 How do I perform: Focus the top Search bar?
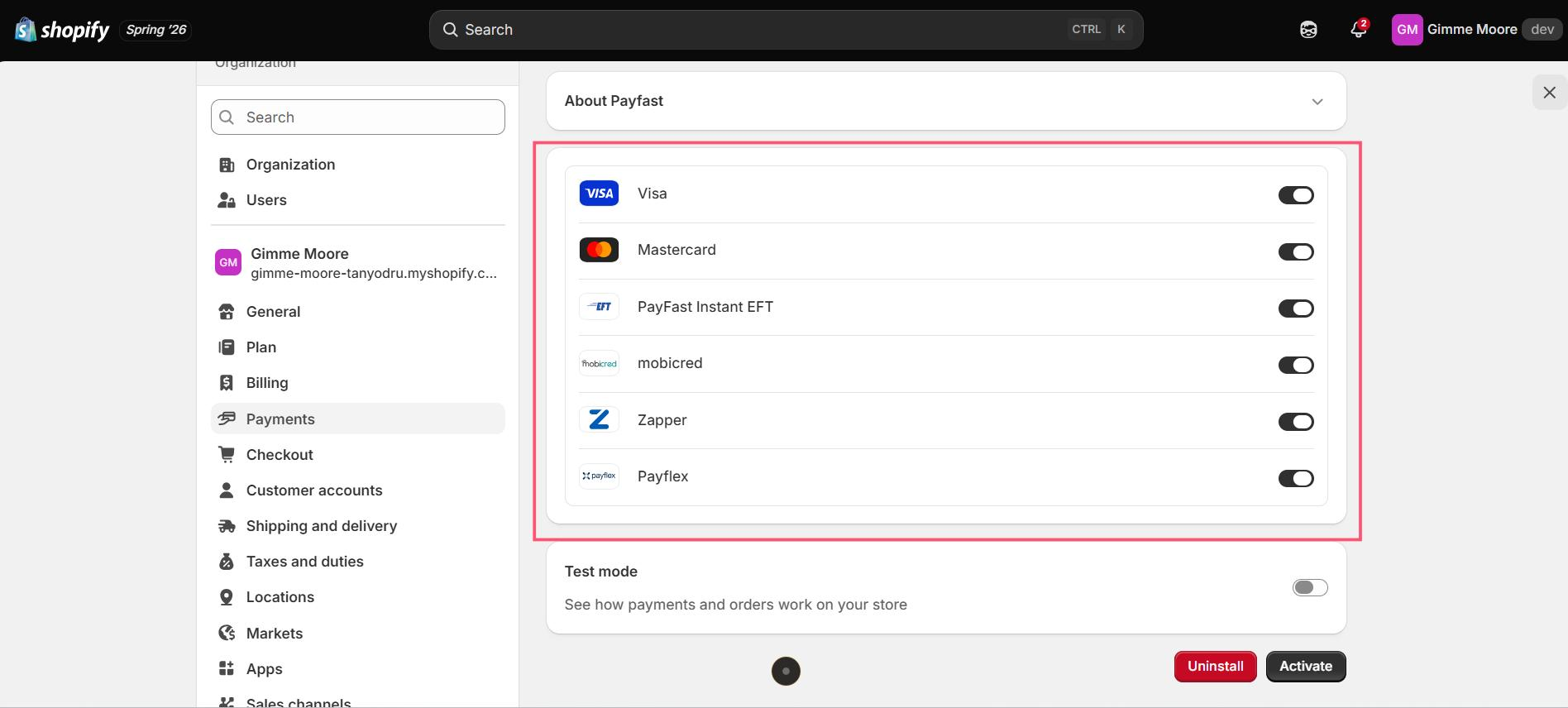click(786, 30)
